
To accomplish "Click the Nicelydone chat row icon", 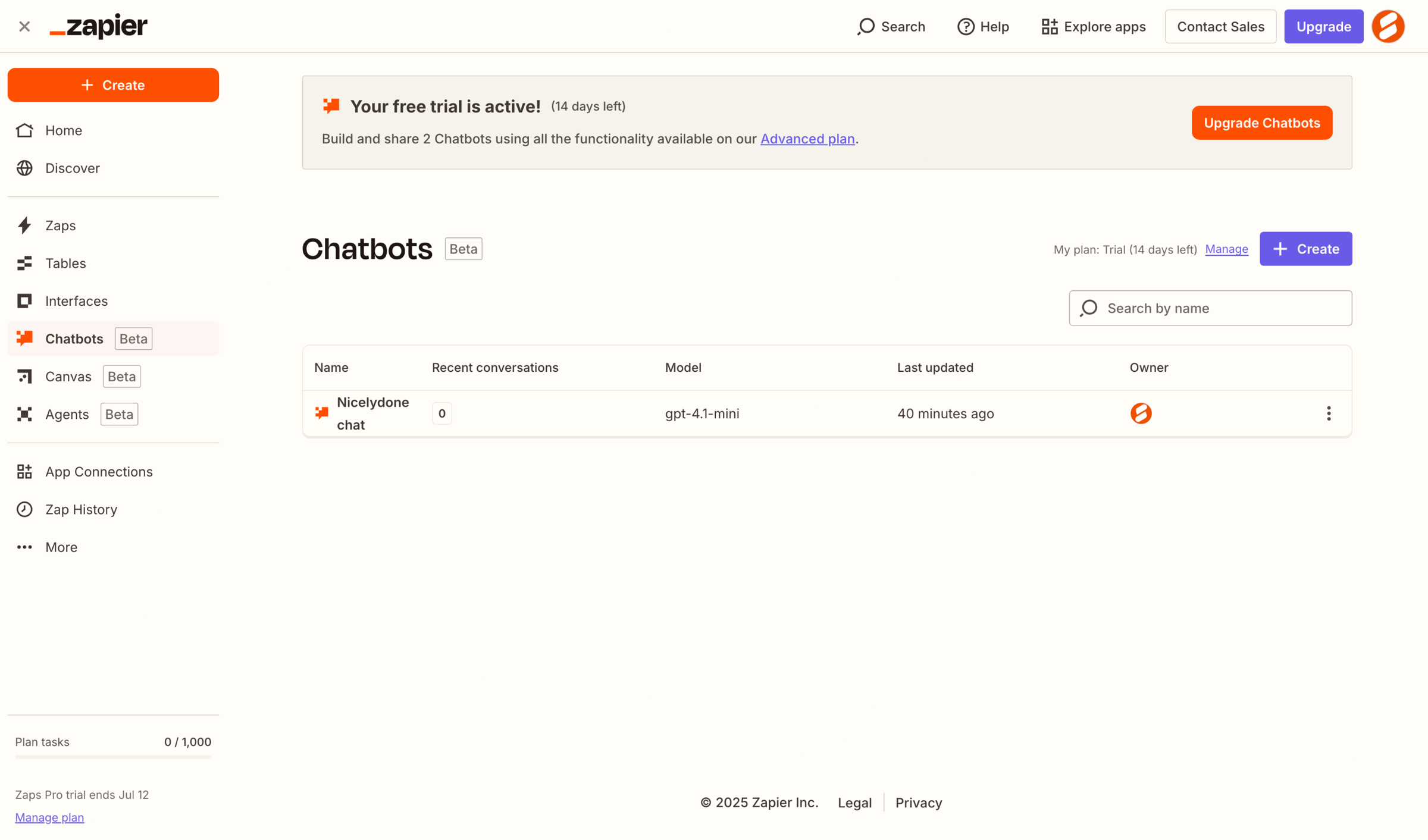I will tap(322, 413).
